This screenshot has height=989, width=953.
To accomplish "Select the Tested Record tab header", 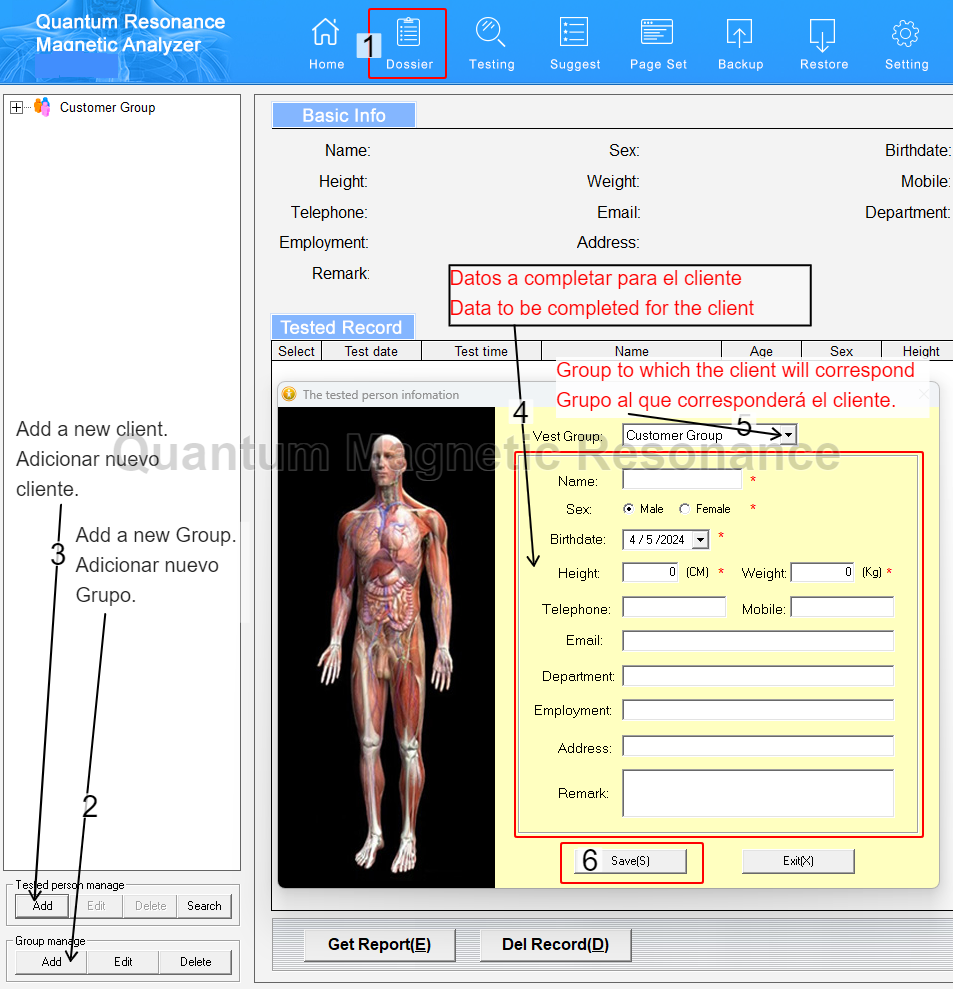I will tap(342, 327).
